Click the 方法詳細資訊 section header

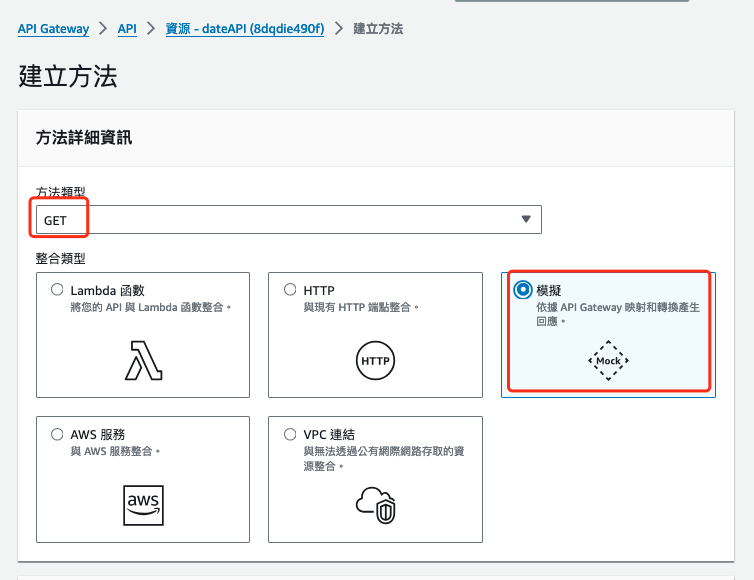pos(84,138)
